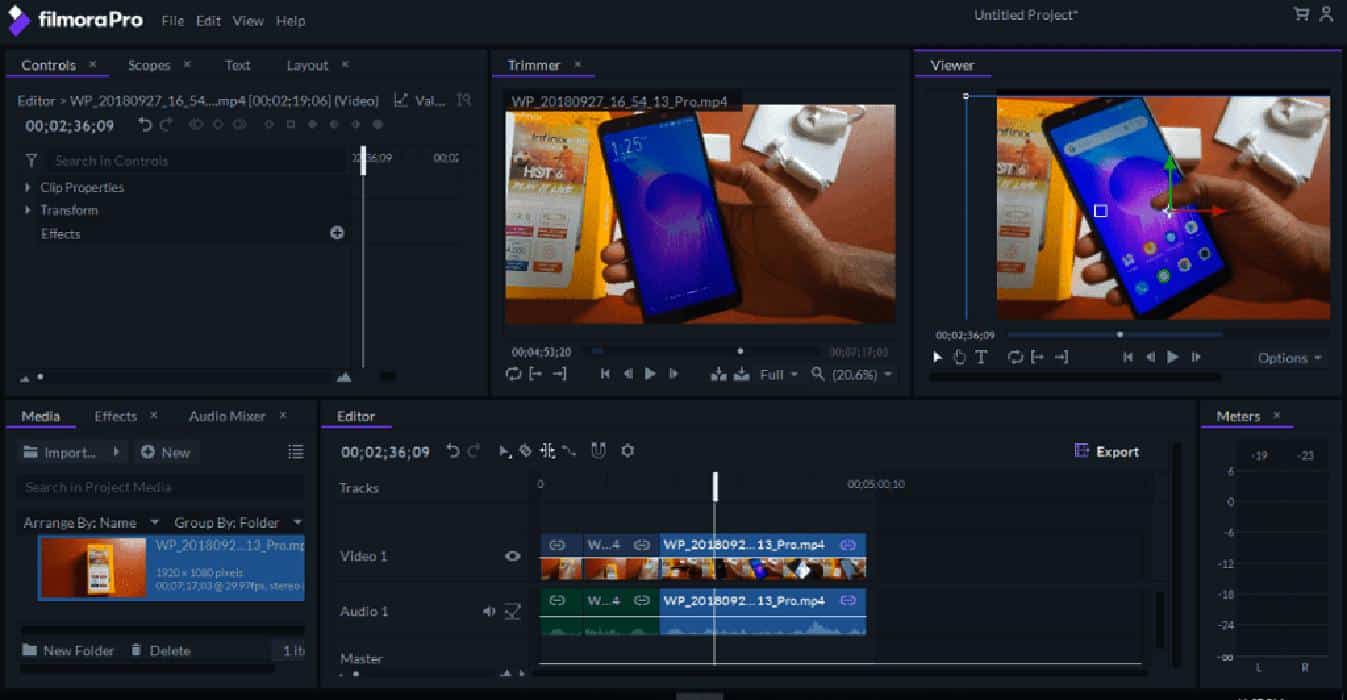Open the Effects tab beside Media
Image resolution: width=1347 pixels, height=700 pixels.
pyautogui.click(x=116, y=416)
